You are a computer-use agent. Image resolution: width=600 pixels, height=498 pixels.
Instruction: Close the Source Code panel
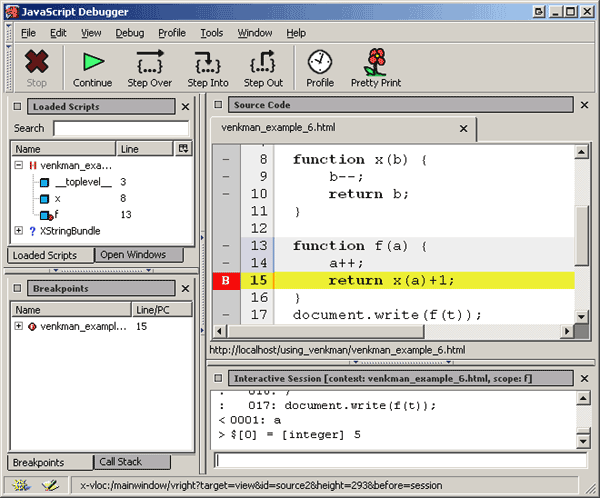(x=584, y=105)
